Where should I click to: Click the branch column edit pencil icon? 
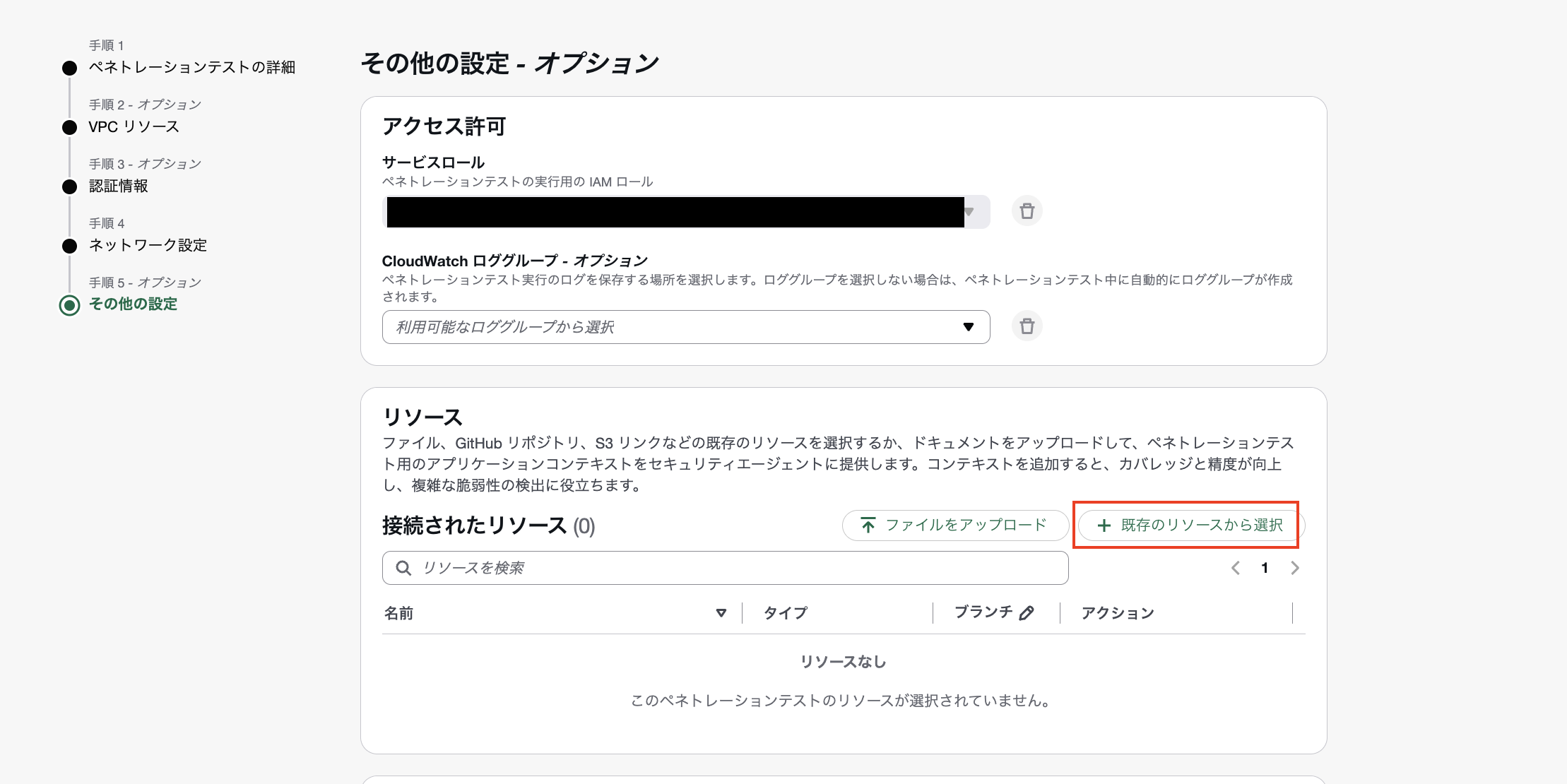point(1027,613)
